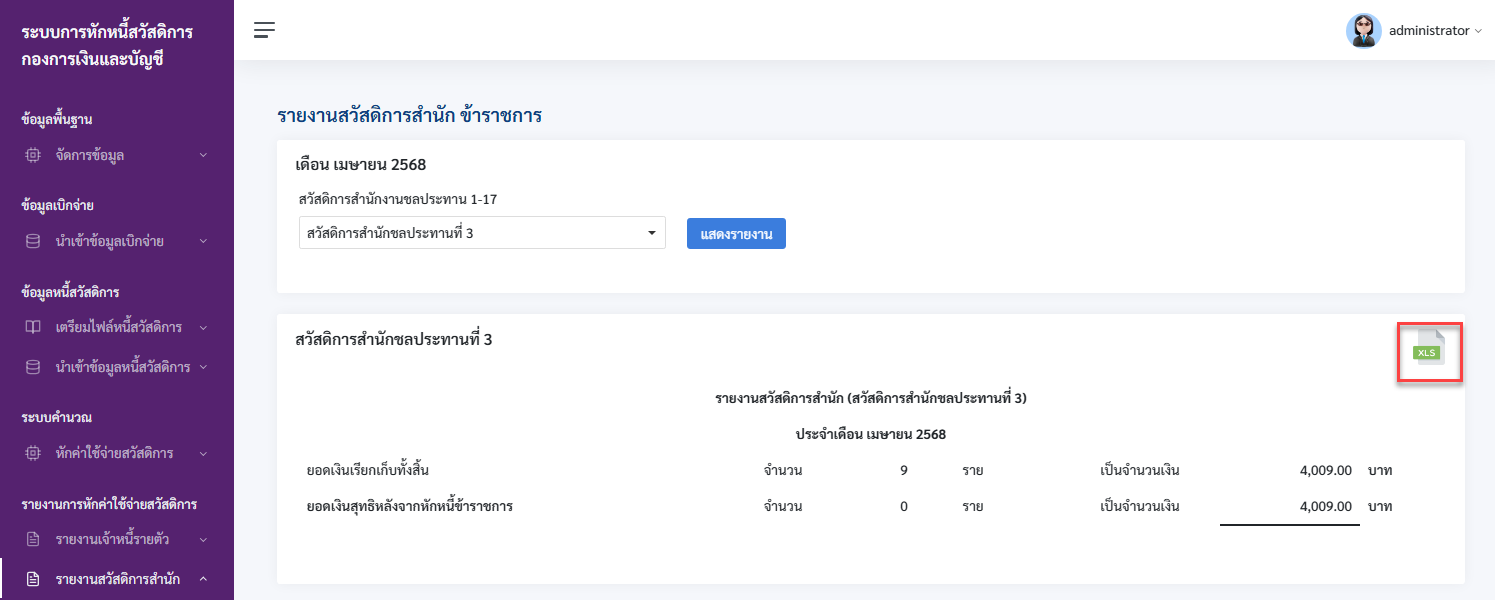Click page heading รายงานสวัสดิการสำนัก ข้าราชการ

(409, 115)
